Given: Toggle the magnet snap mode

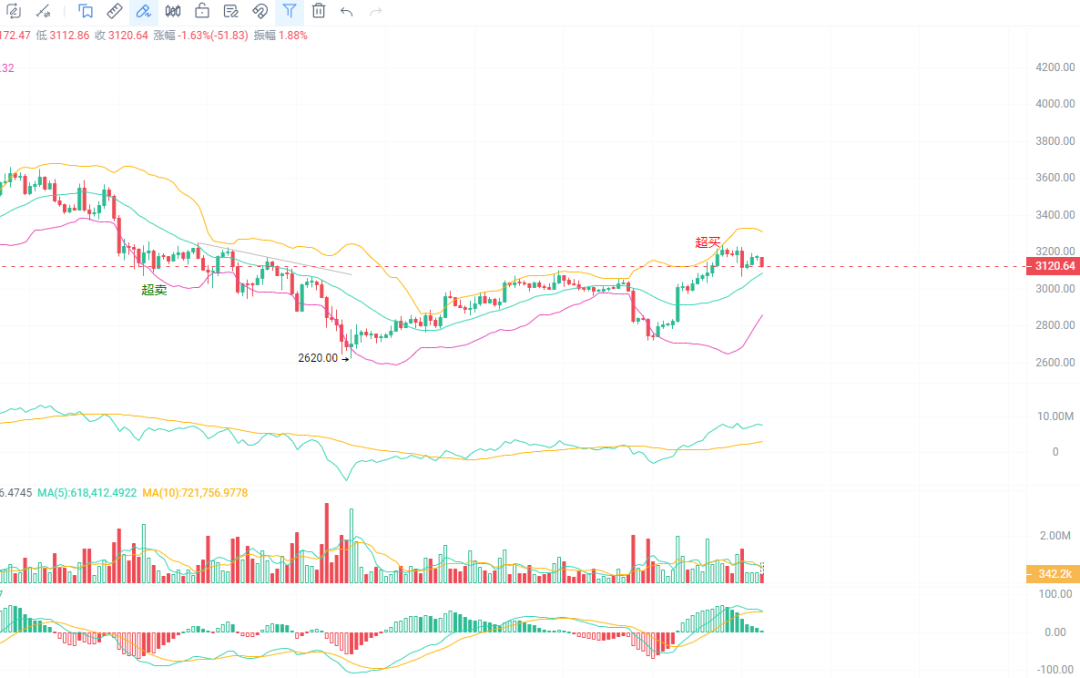Looking at the screenshot, I should coord(260,12).
